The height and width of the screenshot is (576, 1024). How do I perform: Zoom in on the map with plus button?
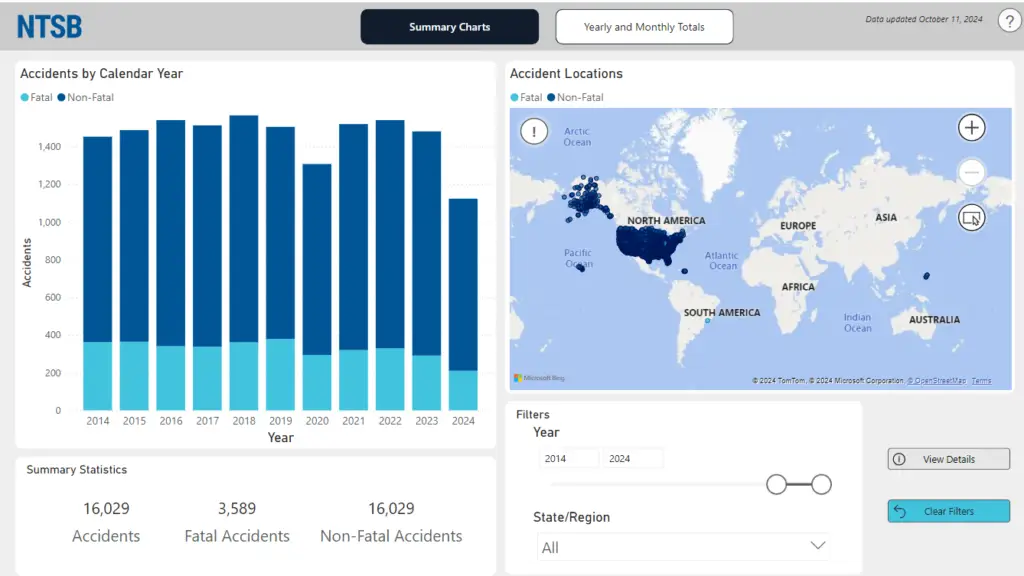pos(972,127)
